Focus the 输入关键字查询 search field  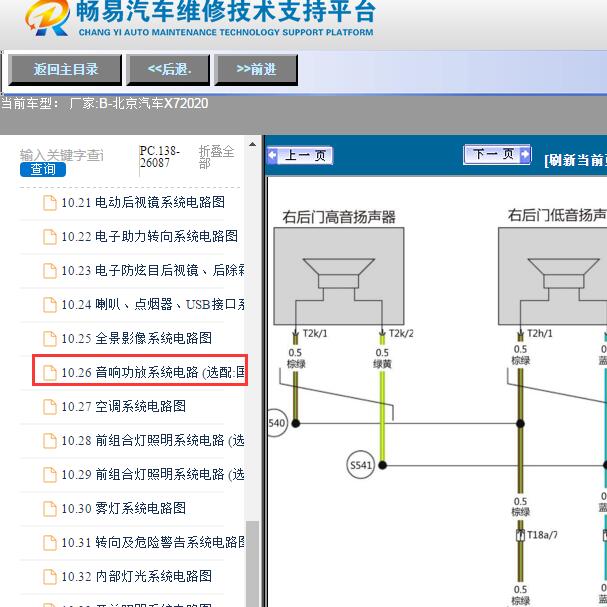(62, 155)
